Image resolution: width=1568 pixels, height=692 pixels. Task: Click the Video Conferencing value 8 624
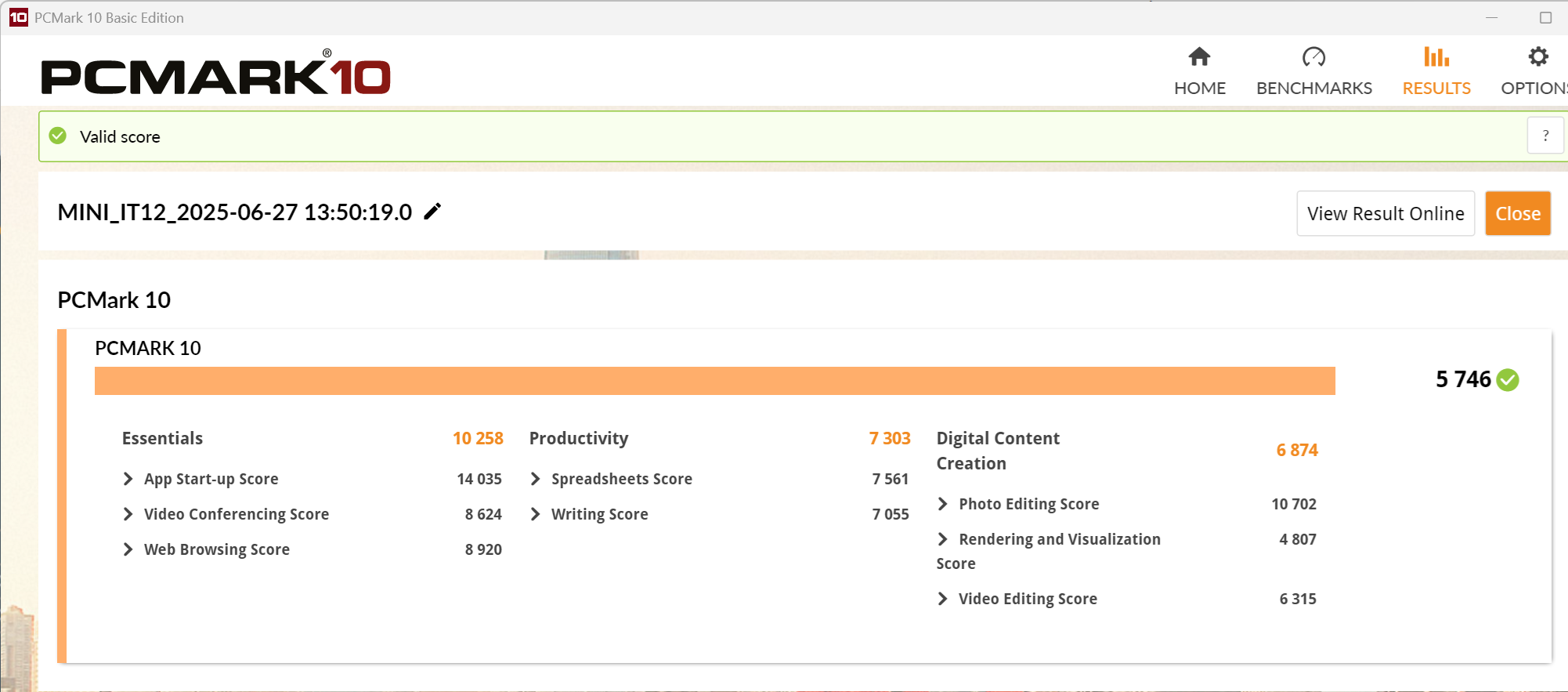(x=483, y=514)
